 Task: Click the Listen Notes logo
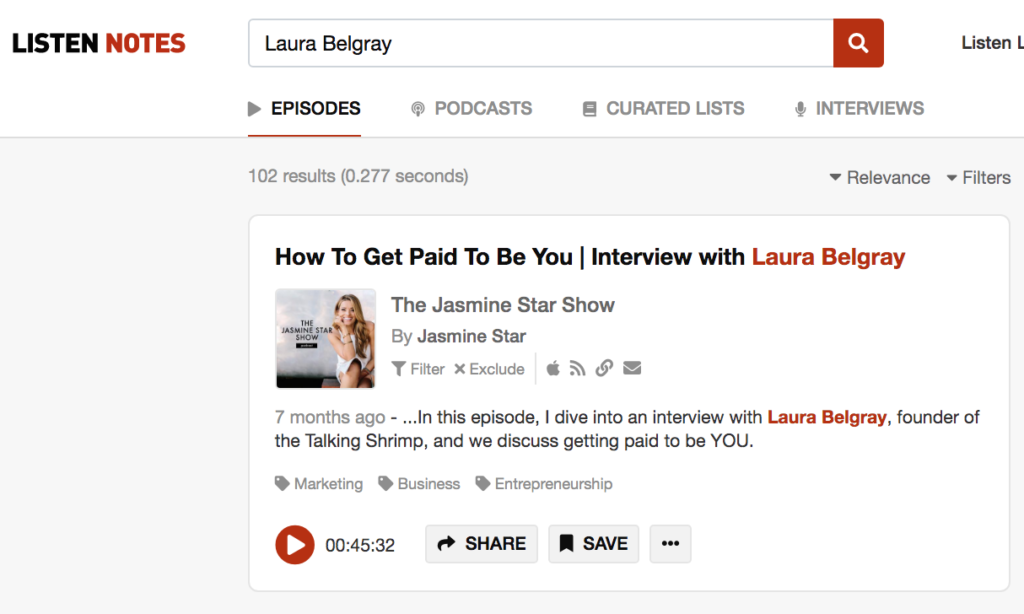click(99, 44)
